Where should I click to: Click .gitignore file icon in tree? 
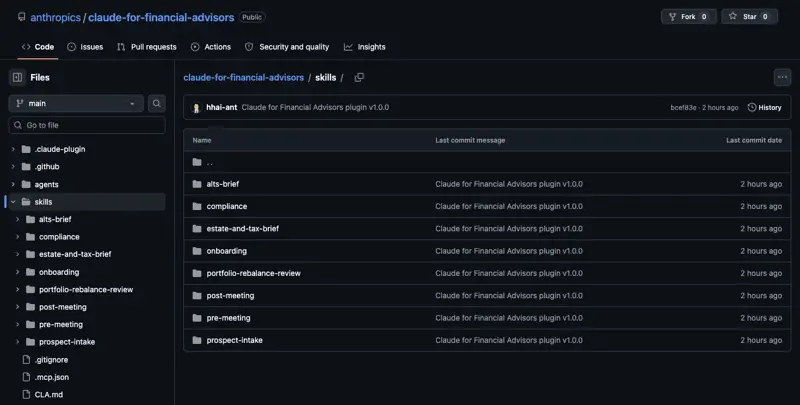coord(27,360)
